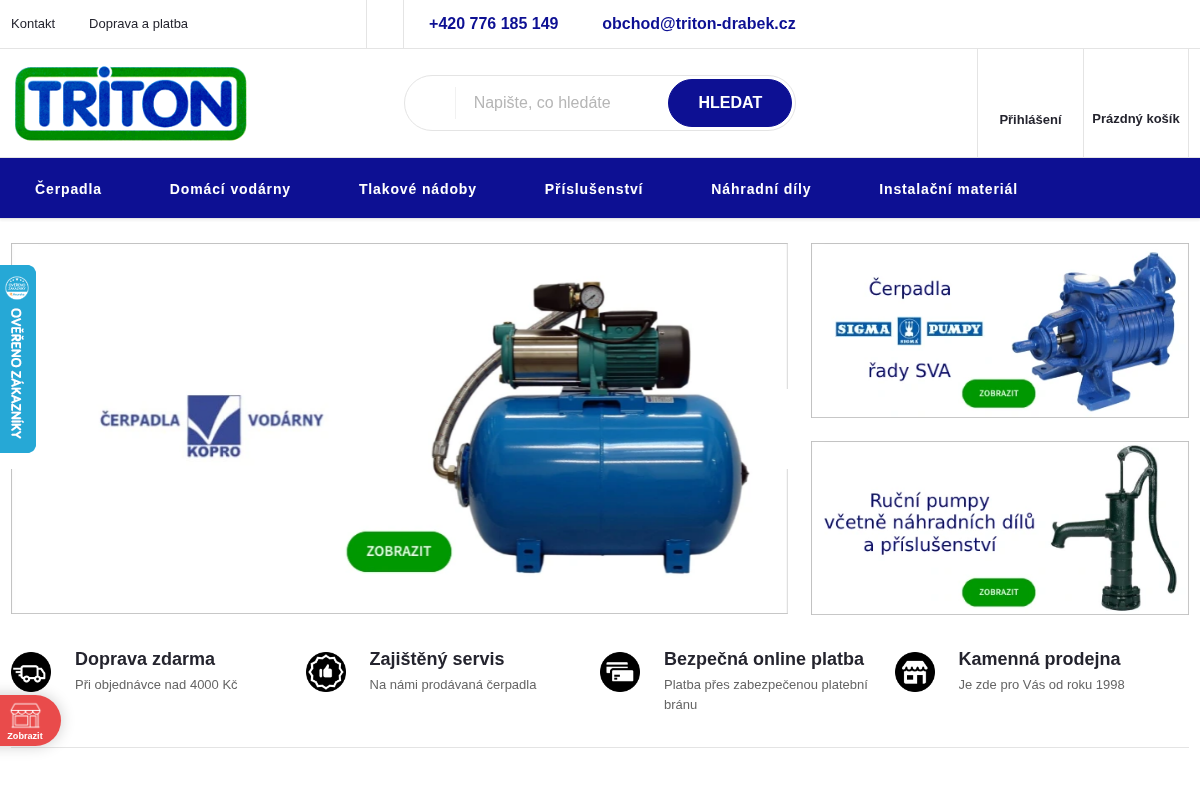Viewport: 1200px width, 800px height.
Task: Click the text 'Na námi prodávaná čerpadla'
Action: tap(453, 685)
